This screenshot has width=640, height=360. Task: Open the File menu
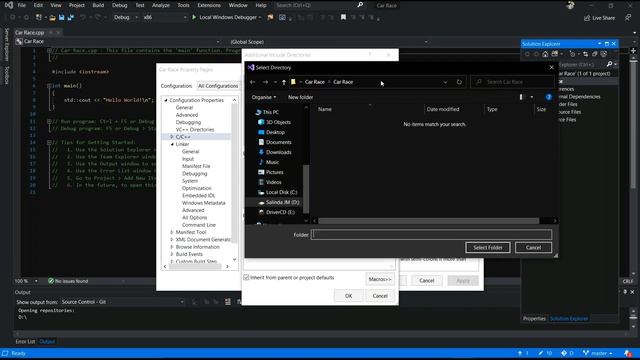[22, 5]
